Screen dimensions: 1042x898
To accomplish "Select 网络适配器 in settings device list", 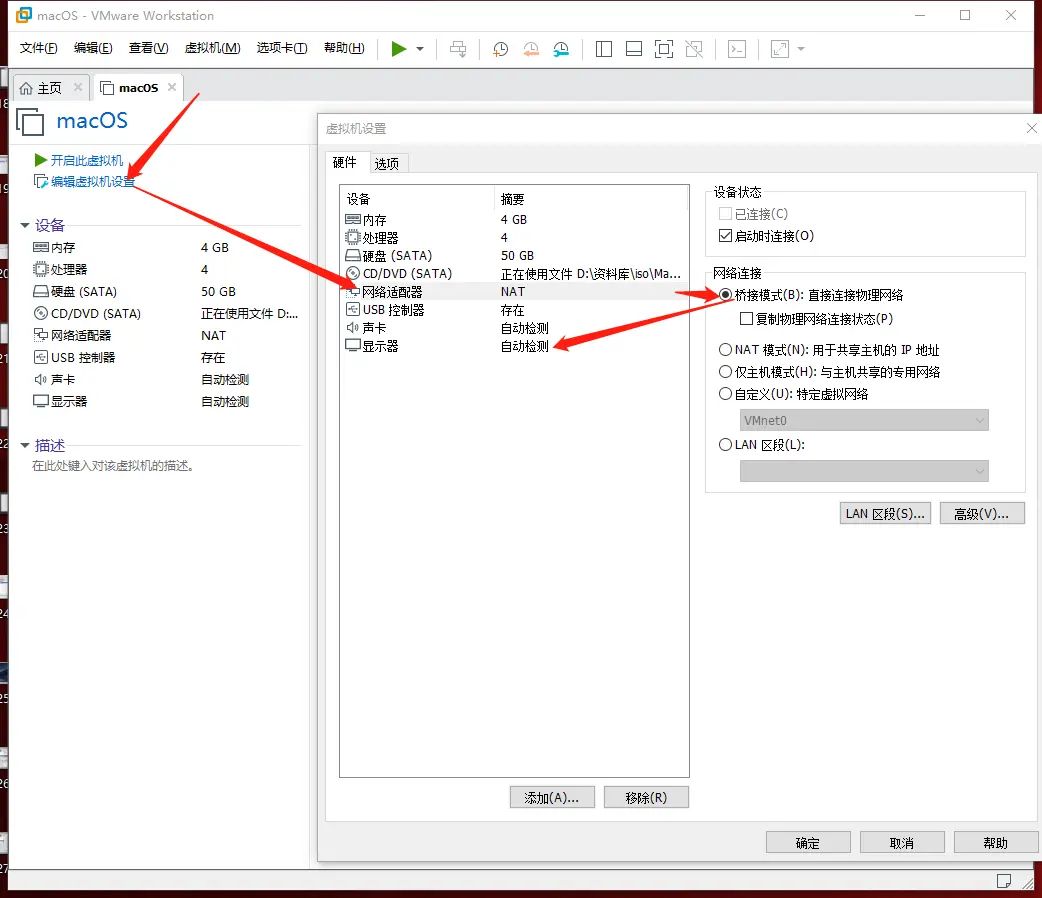I will click(514, 291).
